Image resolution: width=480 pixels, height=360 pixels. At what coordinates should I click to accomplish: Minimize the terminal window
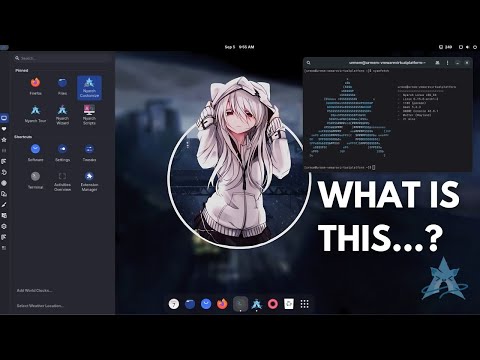coord(458,63)
